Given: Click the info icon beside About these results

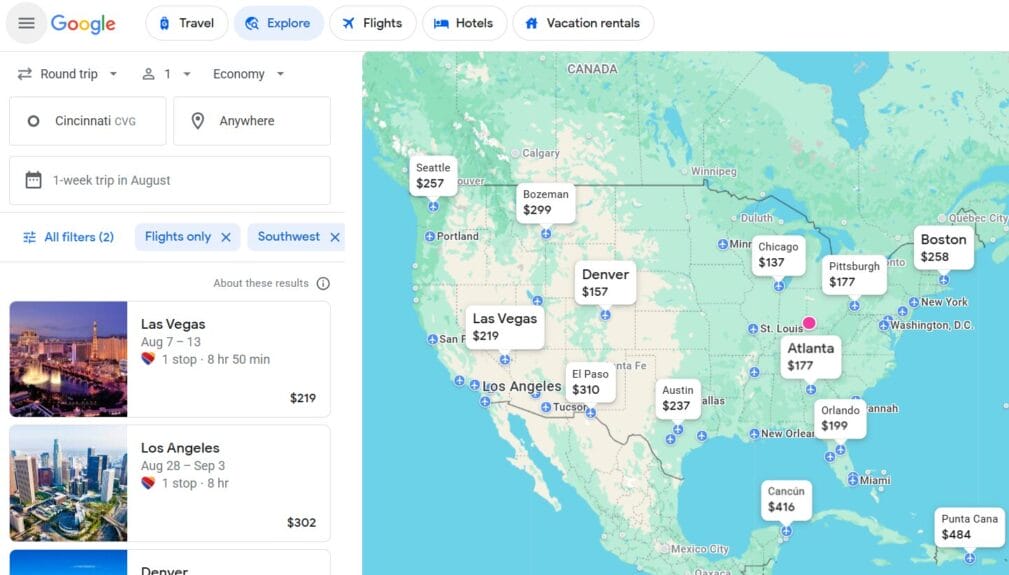Looking at the screenshot, I should click(x=323, y=283).
